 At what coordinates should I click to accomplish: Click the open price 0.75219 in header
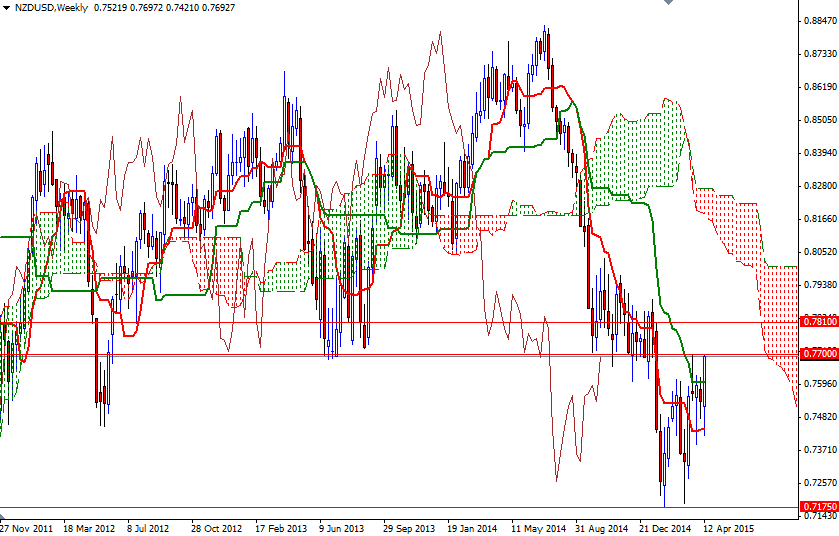(x=110, y=8)
